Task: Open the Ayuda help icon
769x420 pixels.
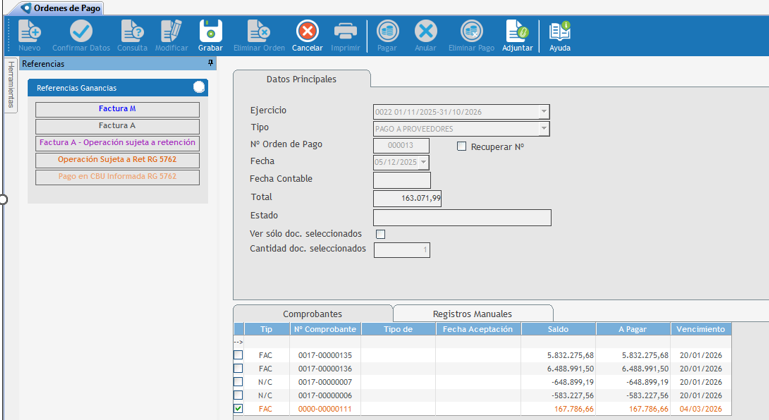Action: 560,32
